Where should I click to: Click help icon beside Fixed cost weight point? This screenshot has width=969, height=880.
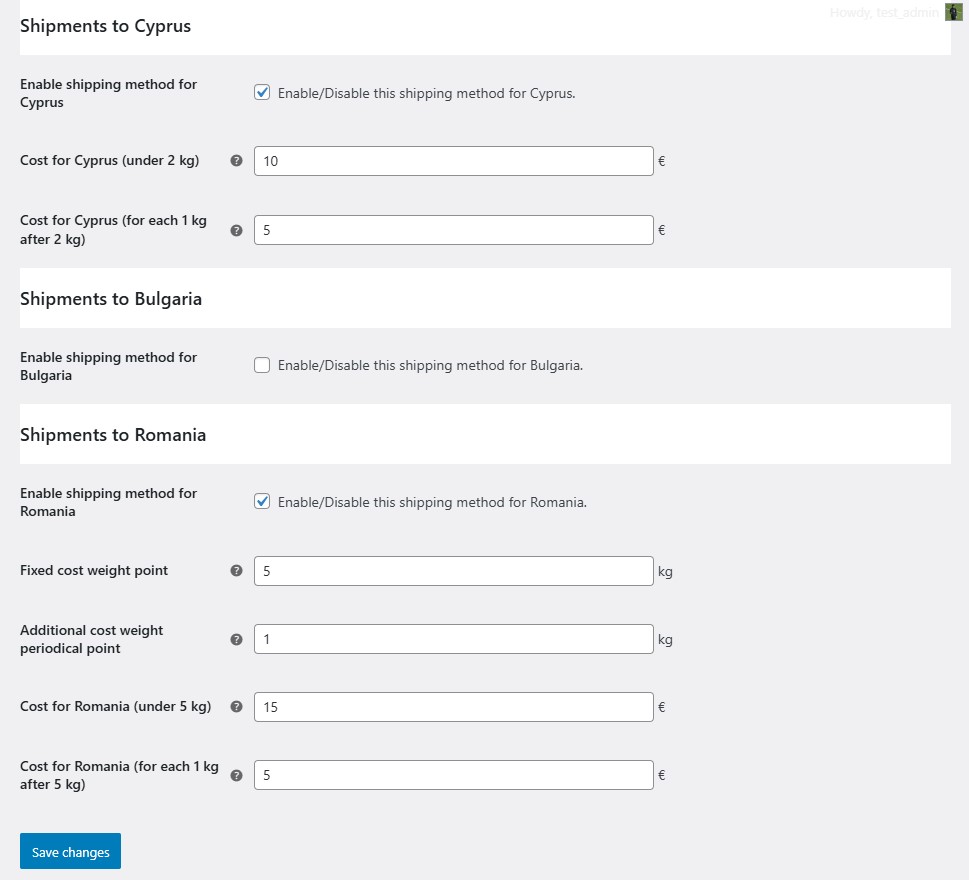click(236, 570)
